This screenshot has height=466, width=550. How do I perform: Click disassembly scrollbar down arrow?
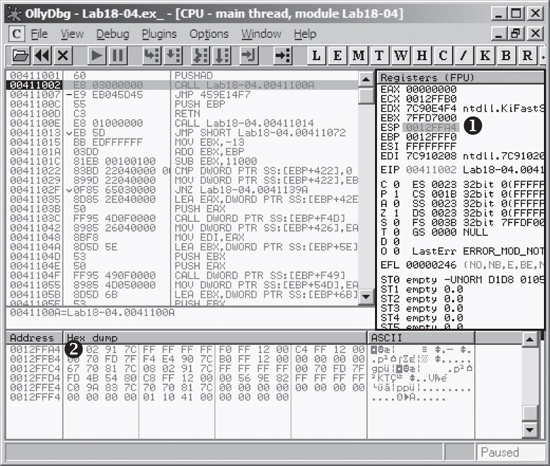[x=366, y=297]
